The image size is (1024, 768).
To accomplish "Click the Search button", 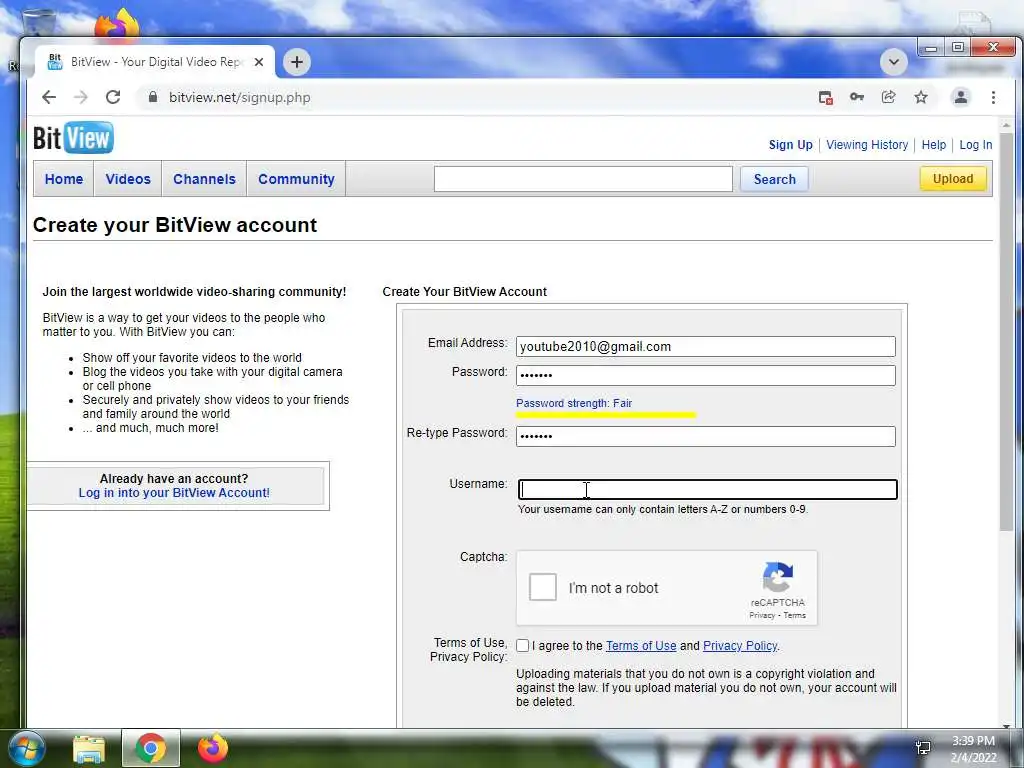I will (775, 179).
